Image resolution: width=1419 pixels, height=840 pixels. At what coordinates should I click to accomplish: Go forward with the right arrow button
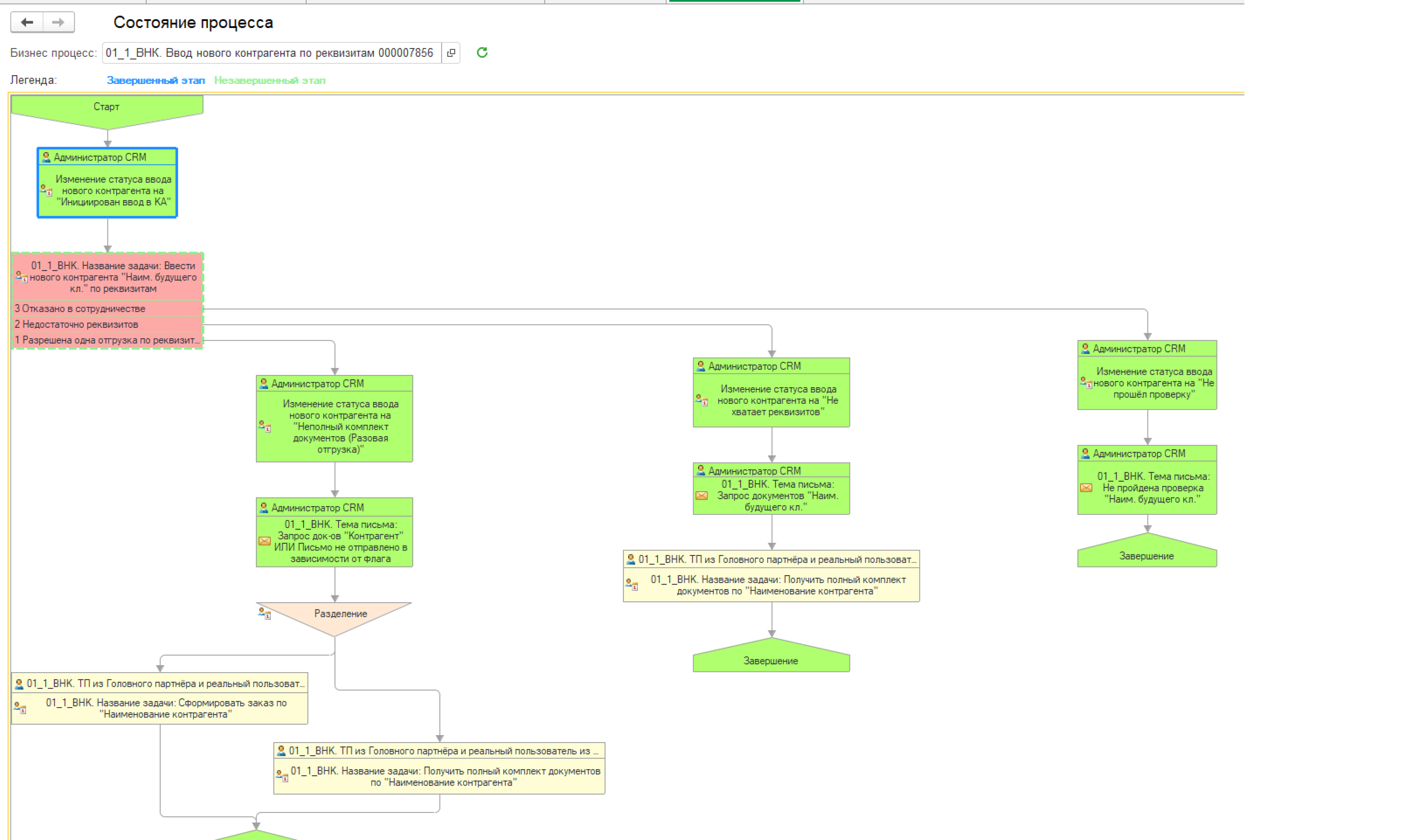pos(58,22)
